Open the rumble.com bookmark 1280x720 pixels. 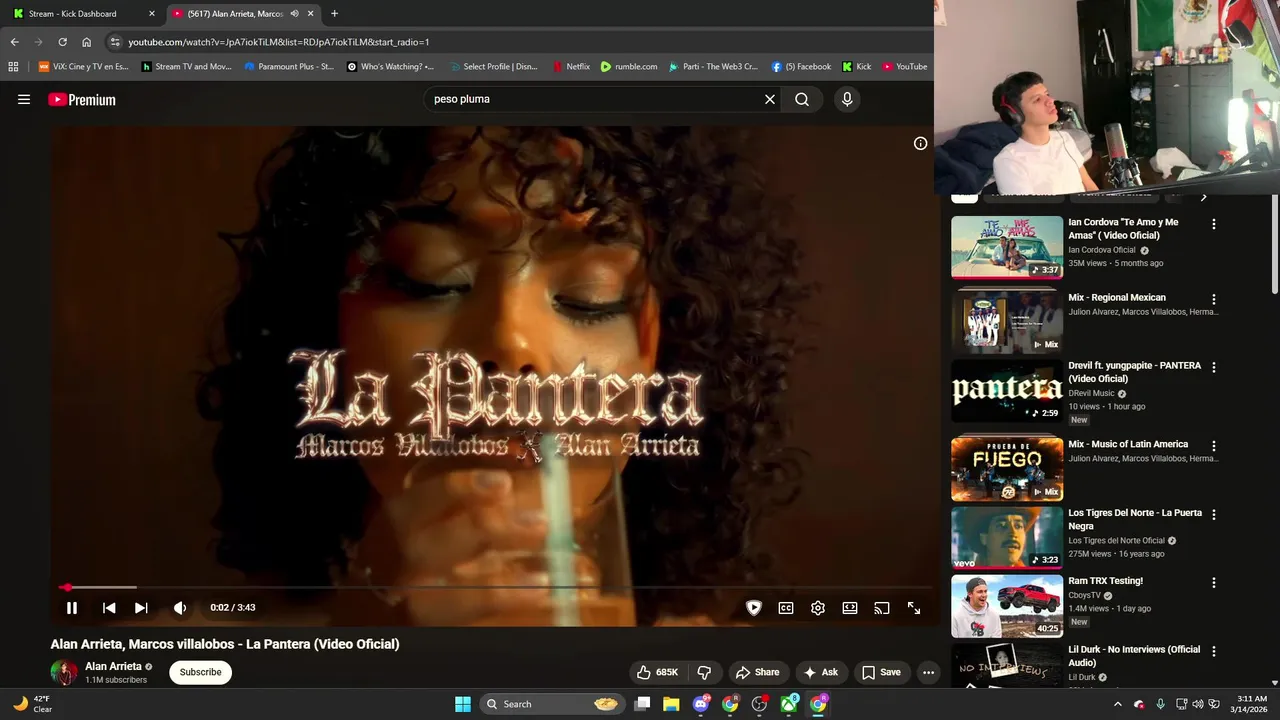(x=629, y=67)
